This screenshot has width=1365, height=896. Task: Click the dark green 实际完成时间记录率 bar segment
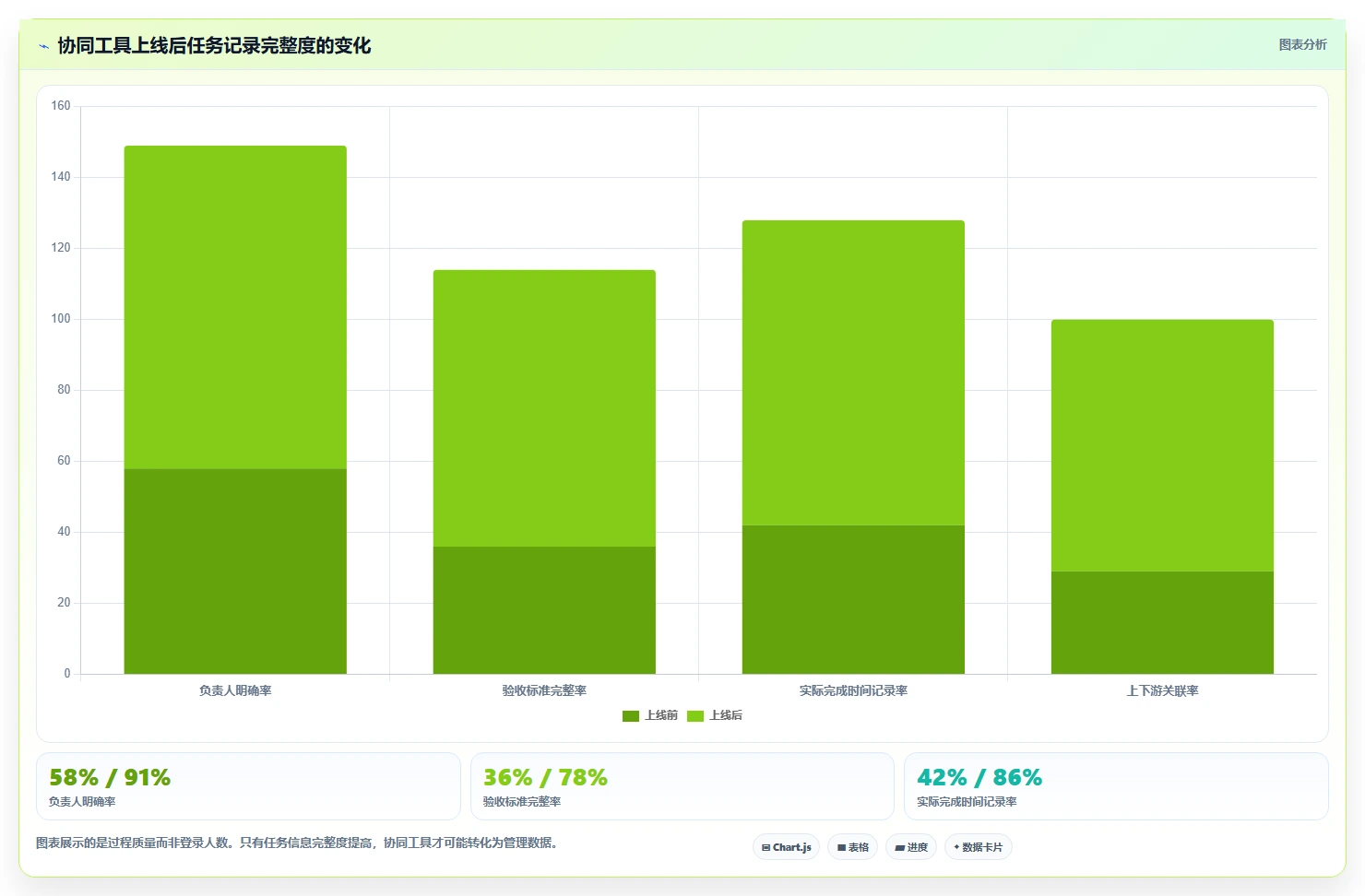[x=853, y=599]
